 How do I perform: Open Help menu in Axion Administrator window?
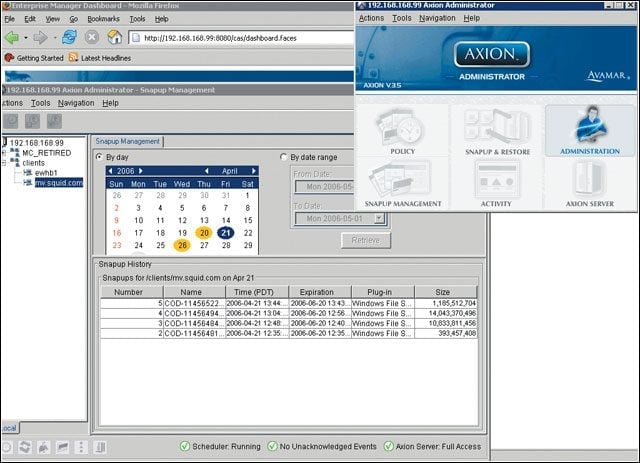[x=471, y=18]
